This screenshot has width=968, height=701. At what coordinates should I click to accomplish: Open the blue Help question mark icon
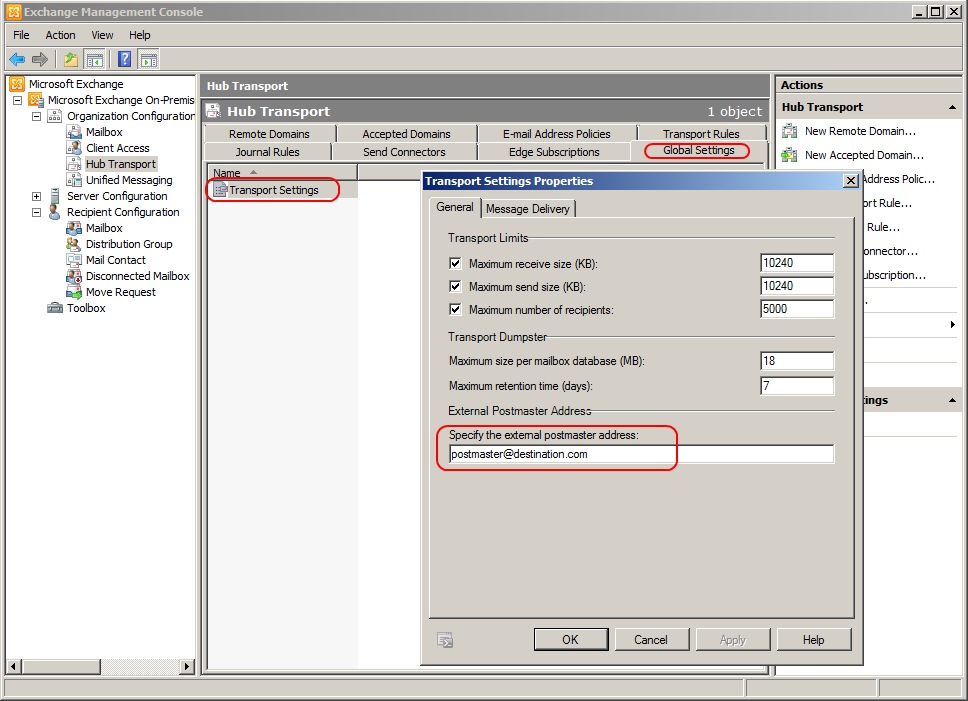(125, 59)
